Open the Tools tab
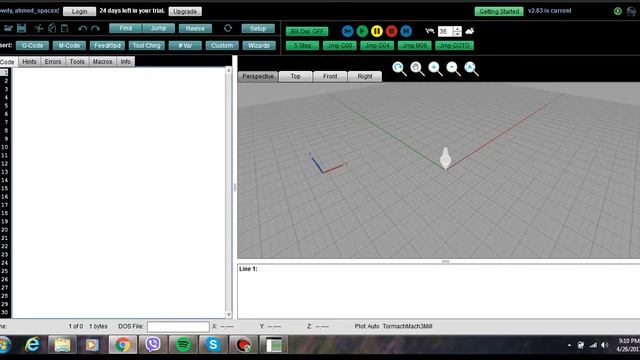Image resolution: width=640 pixels, height=360 pixels. click(x=77, y=62)
